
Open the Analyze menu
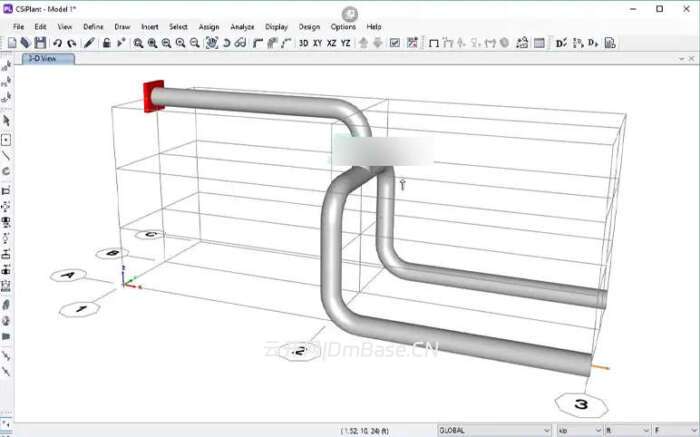[242, 27]
